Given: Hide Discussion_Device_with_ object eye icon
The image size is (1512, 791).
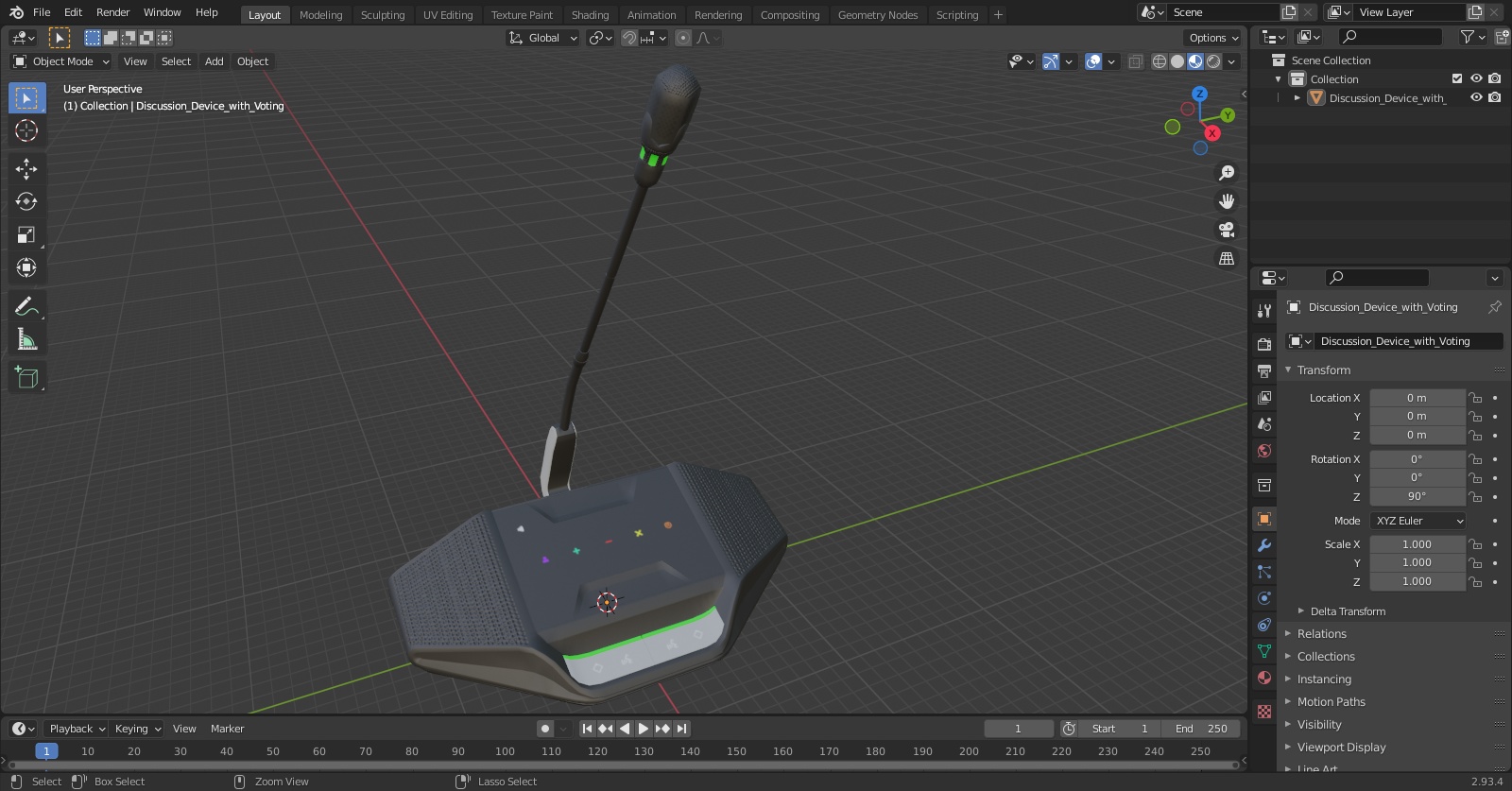Looking at the screenshot, I should (1476, 97).
